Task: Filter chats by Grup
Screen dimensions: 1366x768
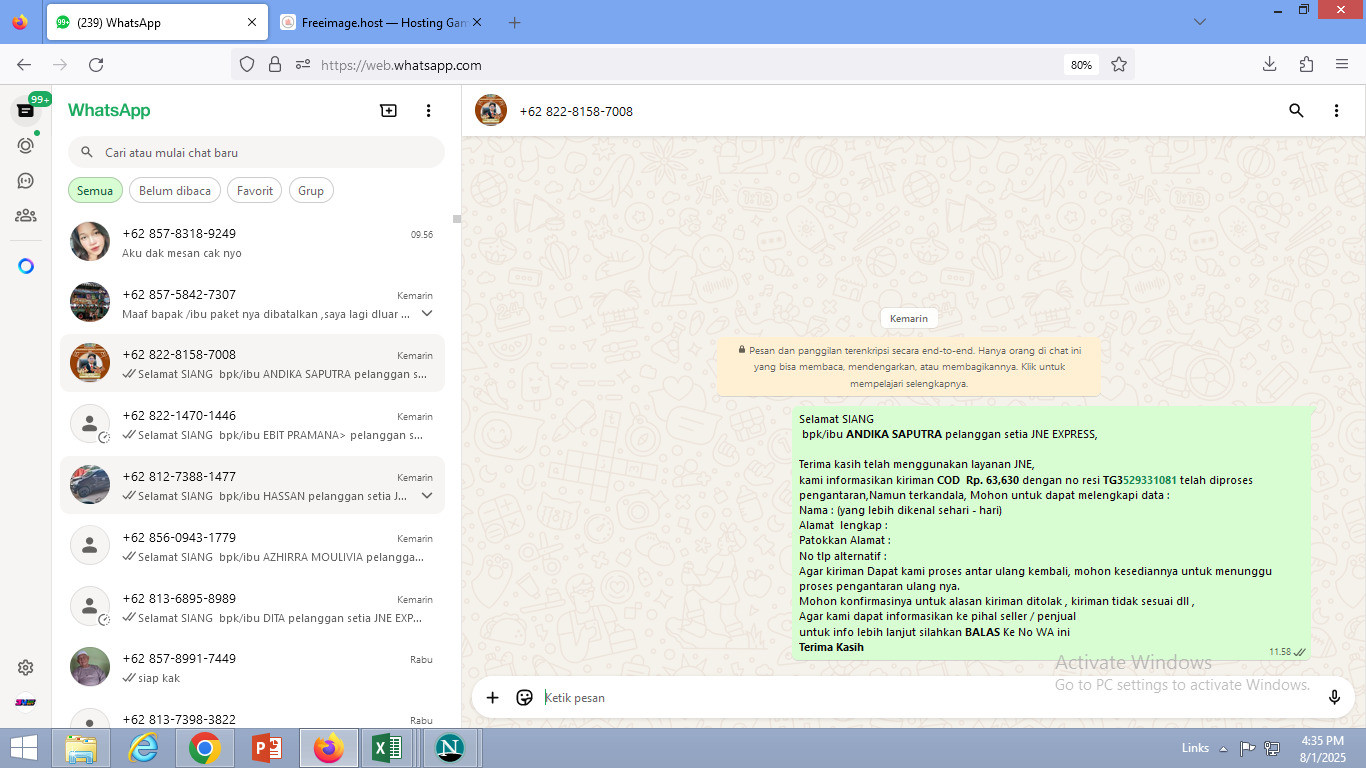Action: 311,191
